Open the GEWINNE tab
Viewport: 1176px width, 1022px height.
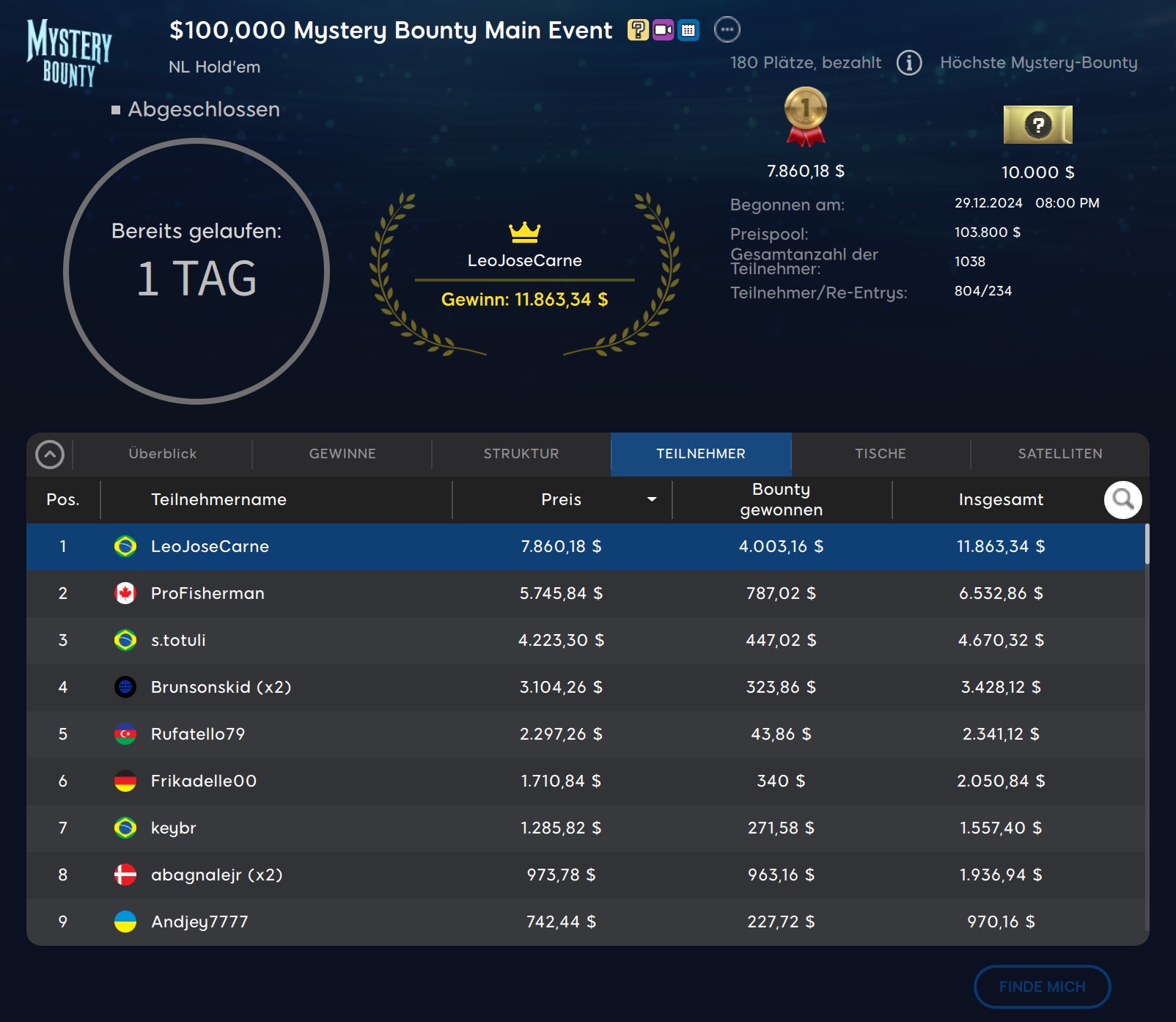tap(342, 455)
